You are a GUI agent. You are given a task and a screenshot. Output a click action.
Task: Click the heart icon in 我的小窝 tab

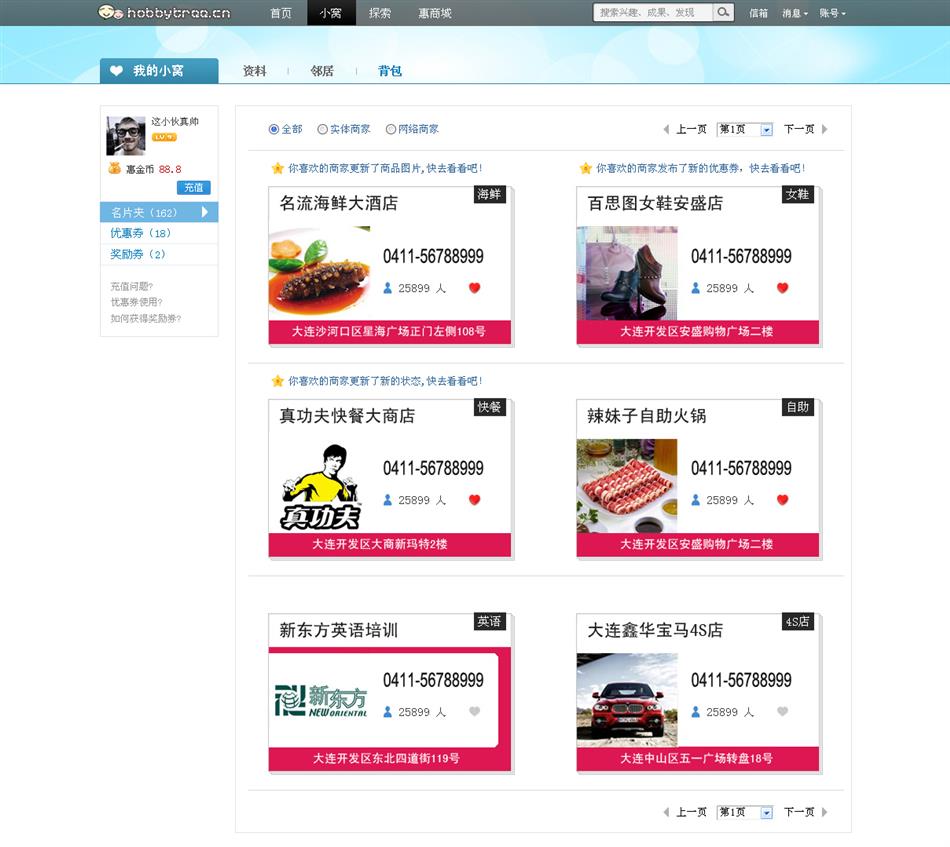(x=116, y=71)
